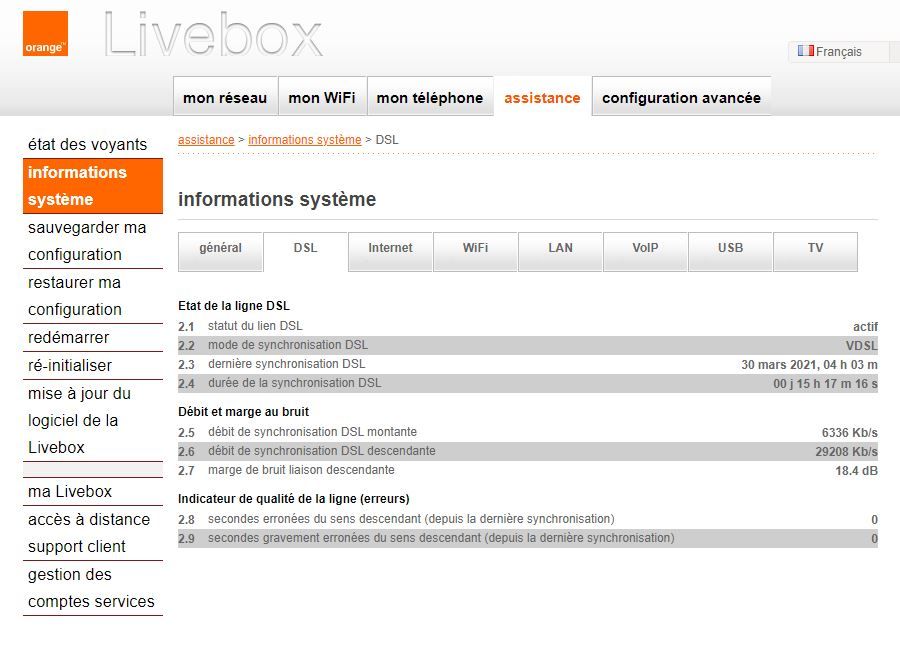Go to configuration avancée
The width and height of the screenshot is (900, 647).
coord(681,97)
